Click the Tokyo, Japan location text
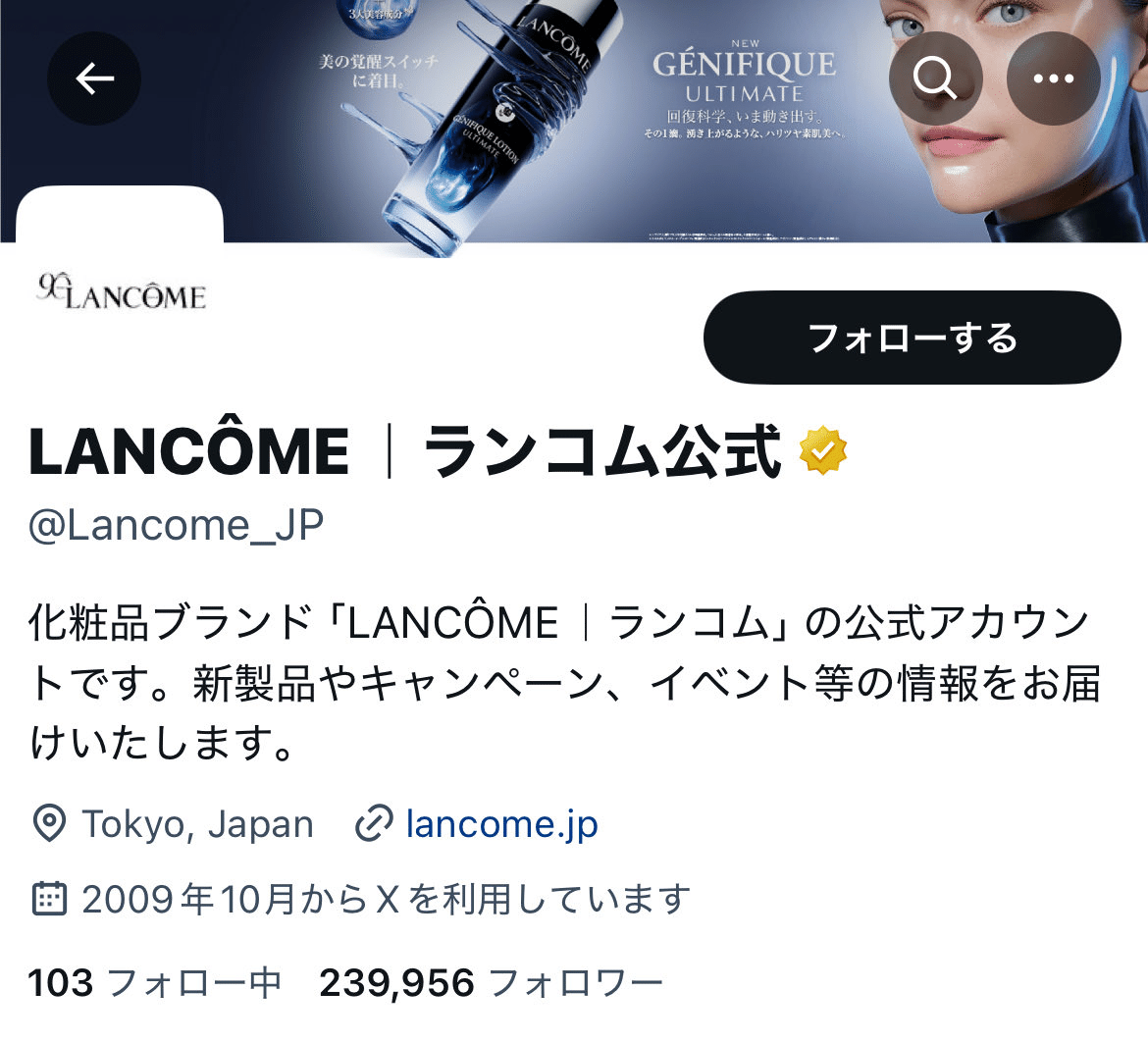The height and width of the screenshot is (1043, 1148). (197, 824)
